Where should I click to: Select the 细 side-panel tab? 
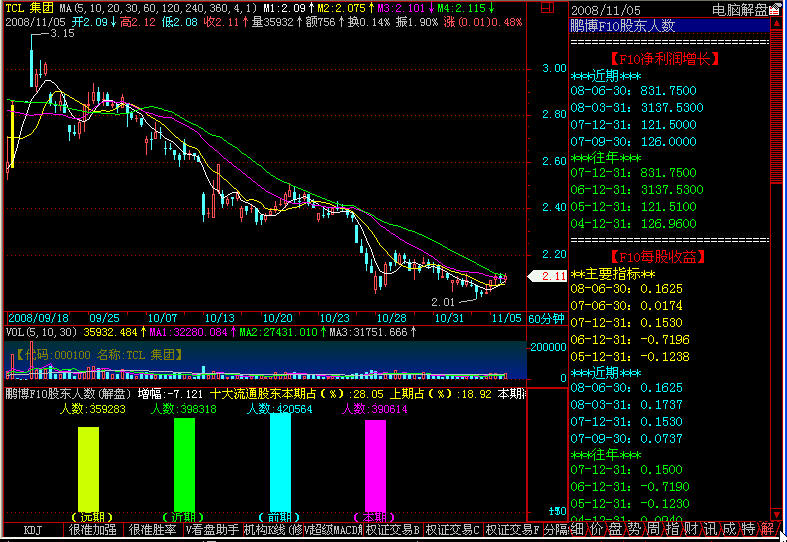point(577,528)
